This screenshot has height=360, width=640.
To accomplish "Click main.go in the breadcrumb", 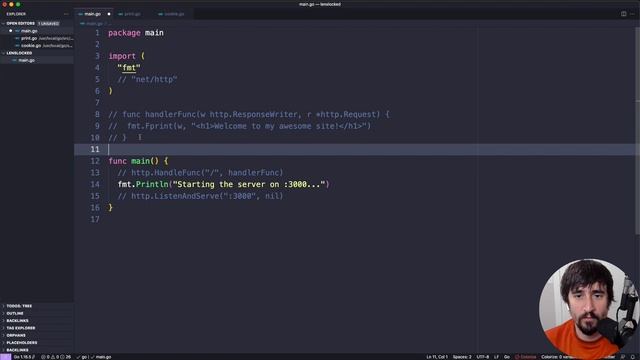I will point(94,24).
